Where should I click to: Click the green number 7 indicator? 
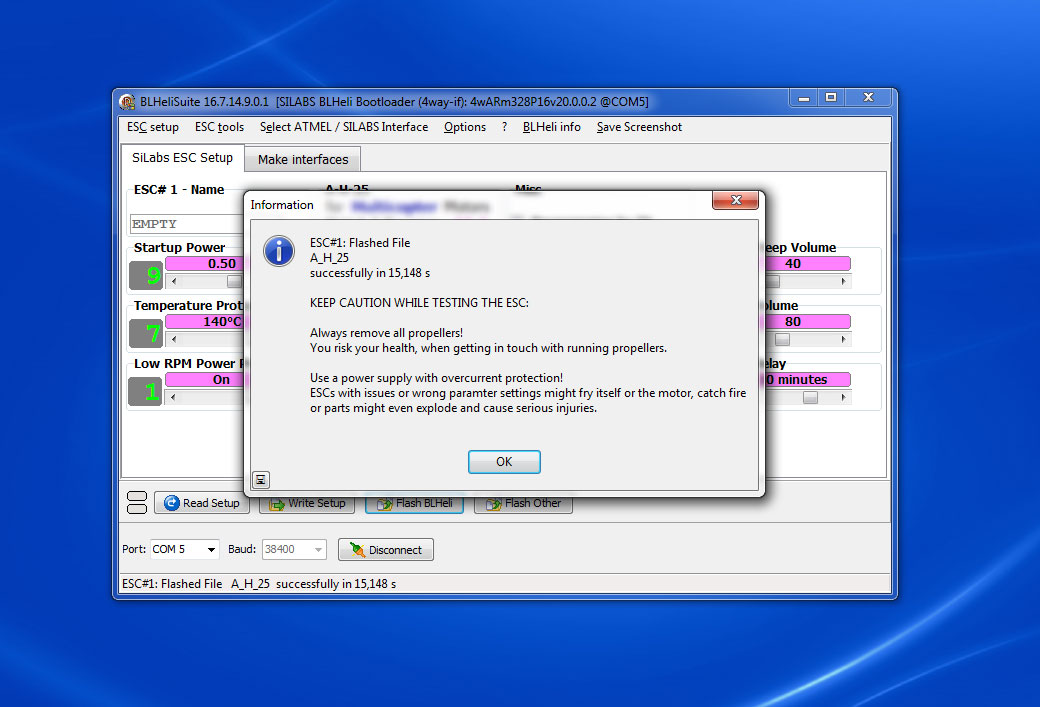click(146, 333)
